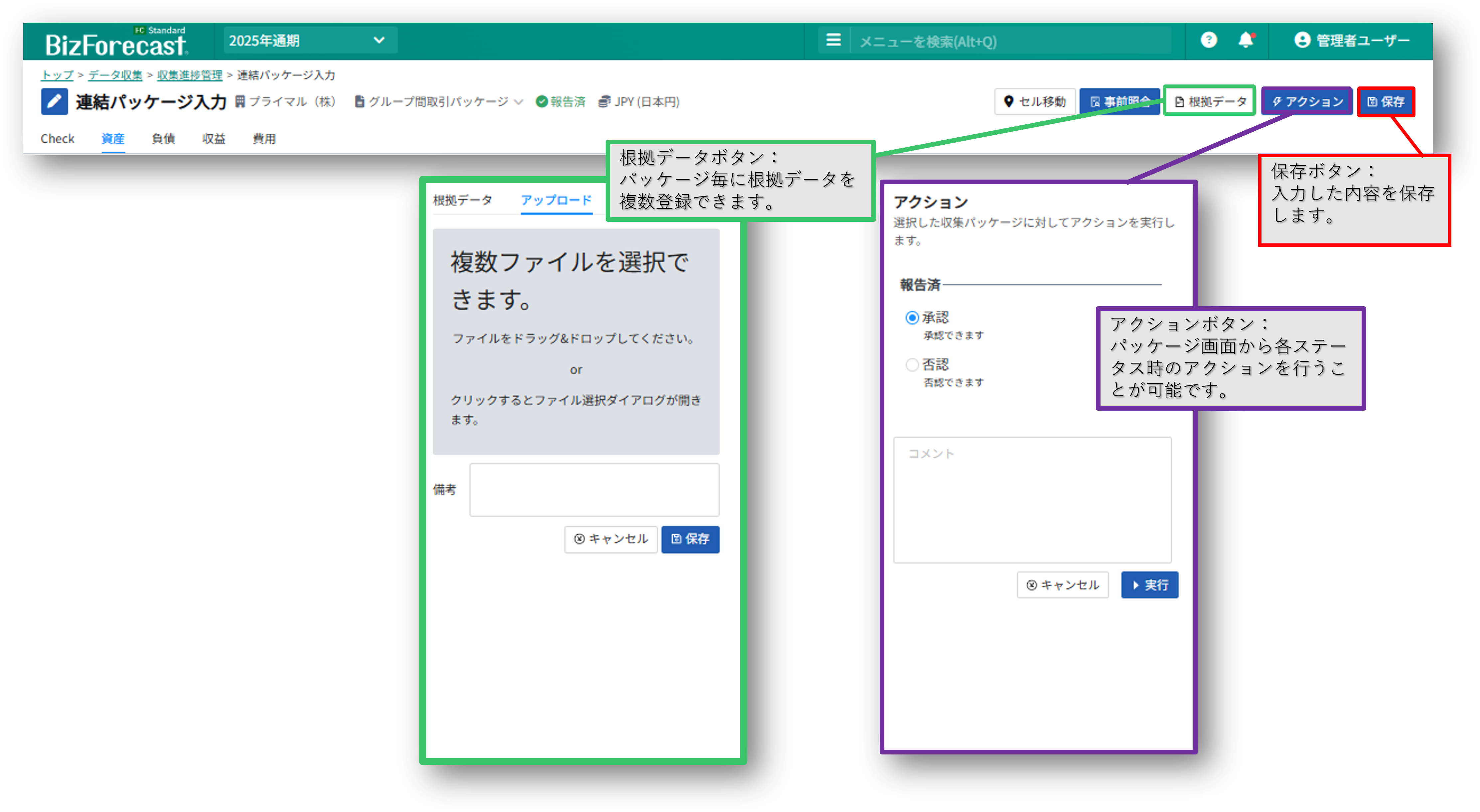Switch to the Check tab
This screenshot has width=1480, height=812.
(x=58, y=138)
